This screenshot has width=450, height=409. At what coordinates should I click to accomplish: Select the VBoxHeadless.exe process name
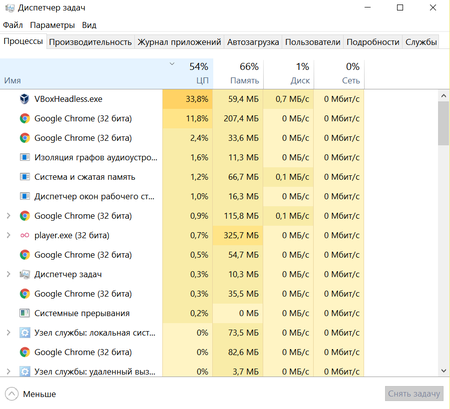click(68, 99)
